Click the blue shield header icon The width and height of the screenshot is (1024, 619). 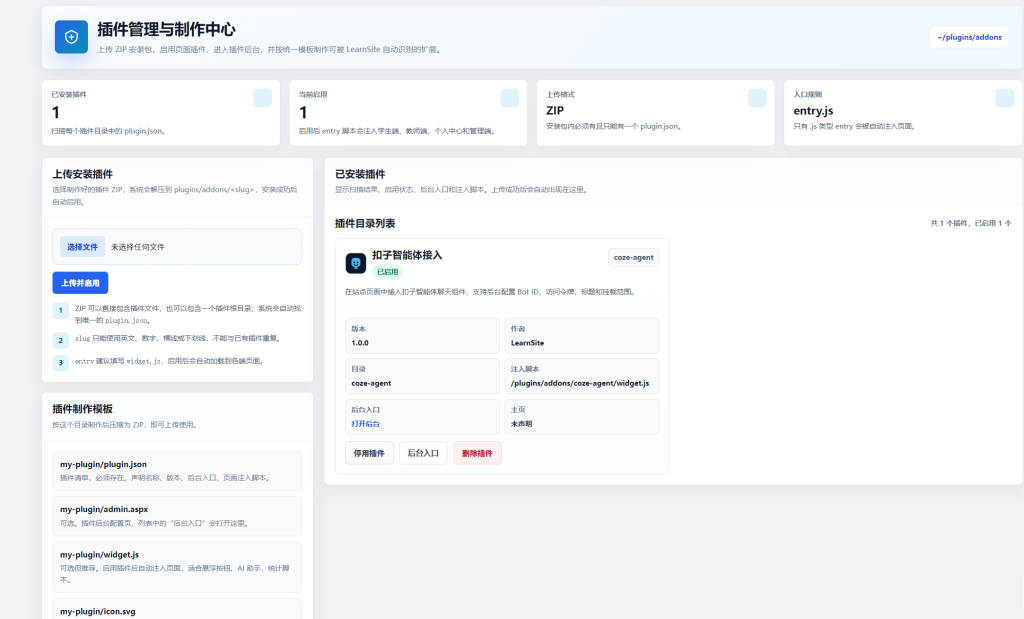point(71,37)
